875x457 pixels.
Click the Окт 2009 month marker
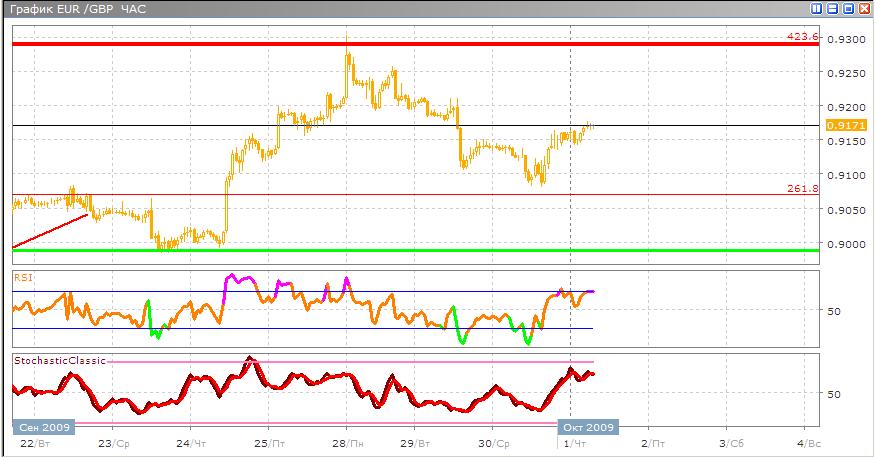587,426
